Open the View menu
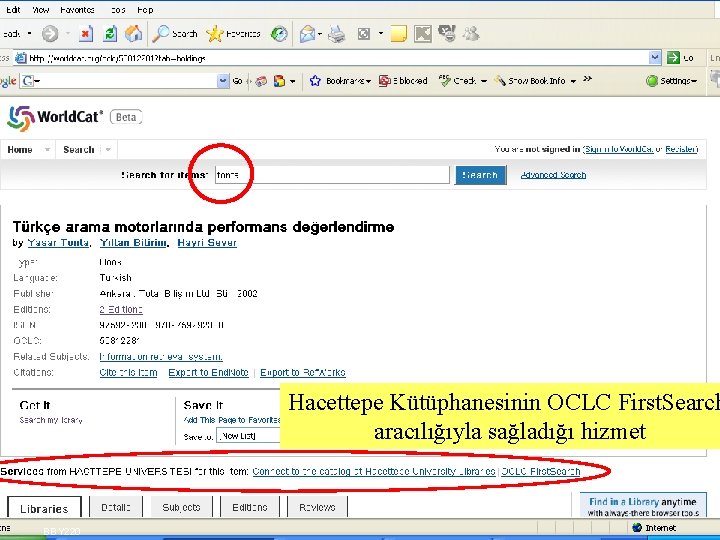 [40, 10]
